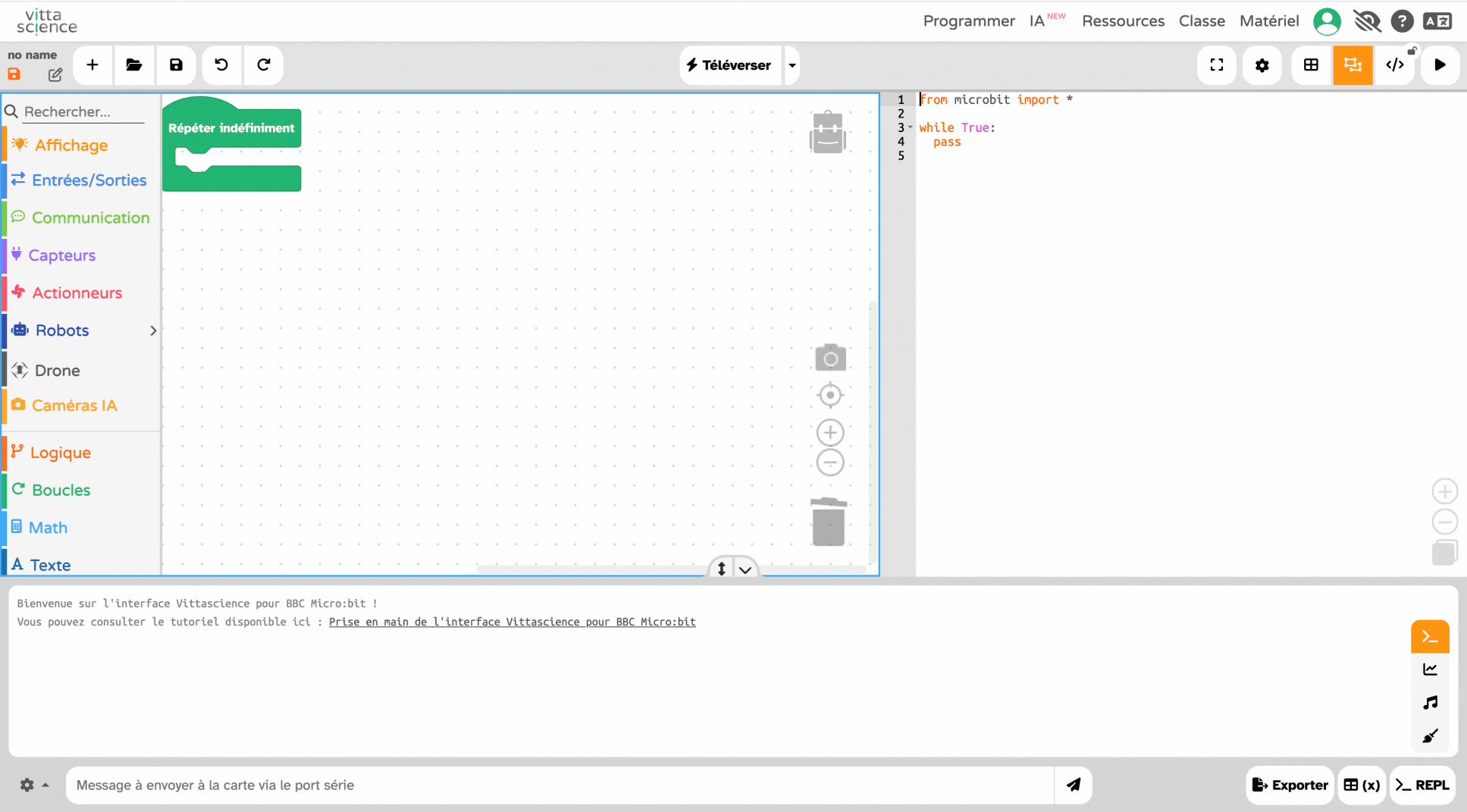Open the Math block category

81,528
